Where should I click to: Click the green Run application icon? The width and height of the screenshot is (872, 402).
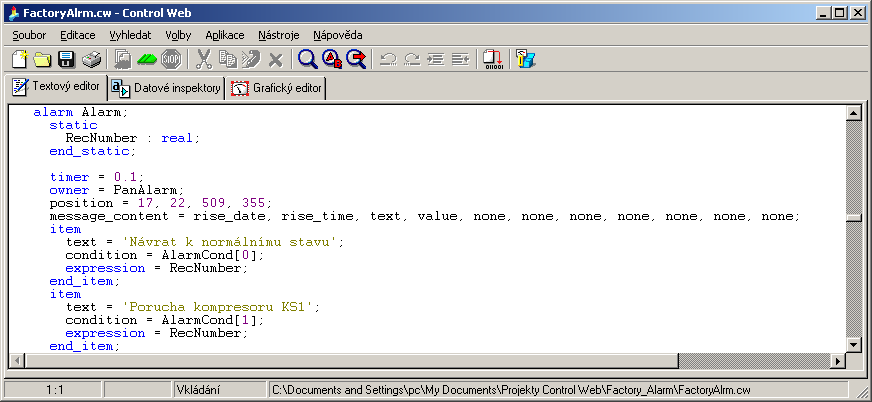pyautogui.click(x=147, y=59)
